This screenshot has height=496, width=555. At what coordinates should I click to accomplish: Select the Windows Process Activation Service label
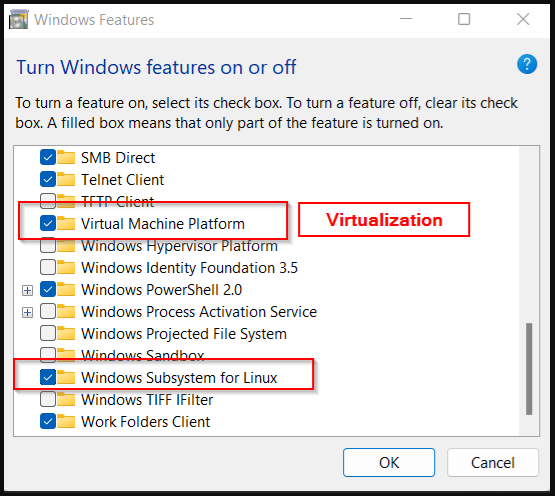[199, 312]
